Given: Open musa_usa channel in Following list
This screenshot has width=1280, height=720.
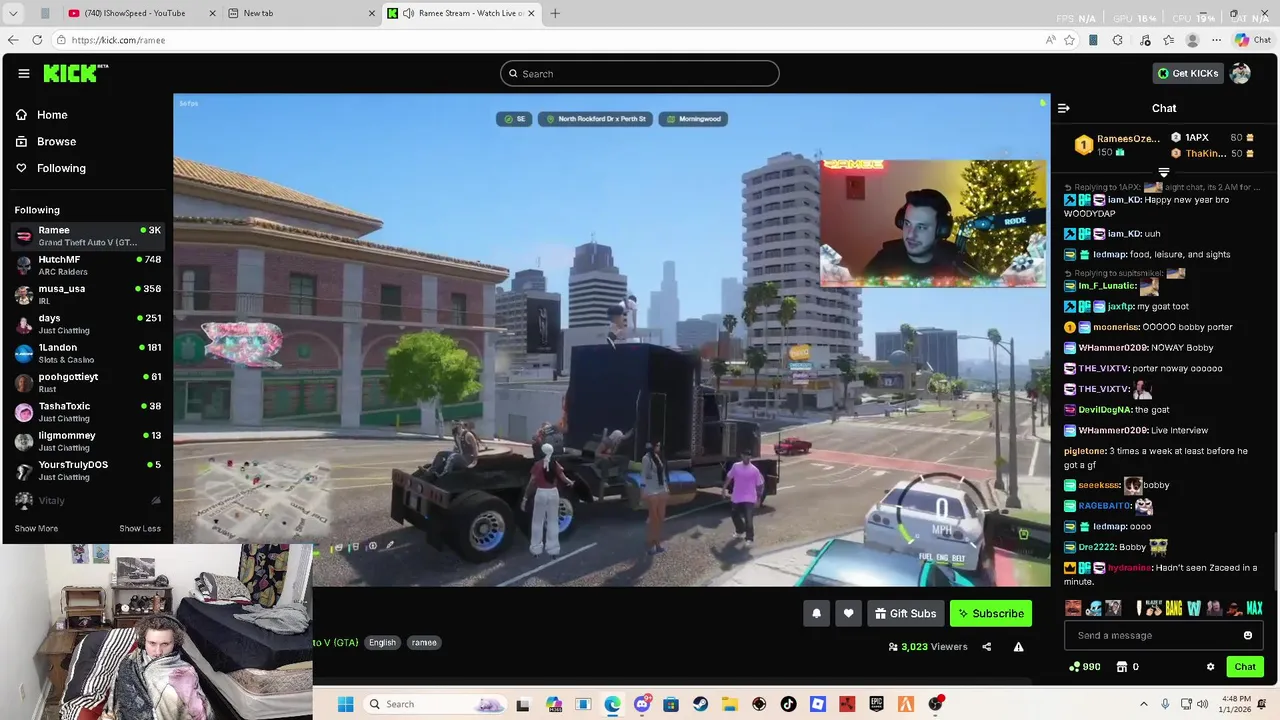Looking at the screenshot, I should 88,294.
